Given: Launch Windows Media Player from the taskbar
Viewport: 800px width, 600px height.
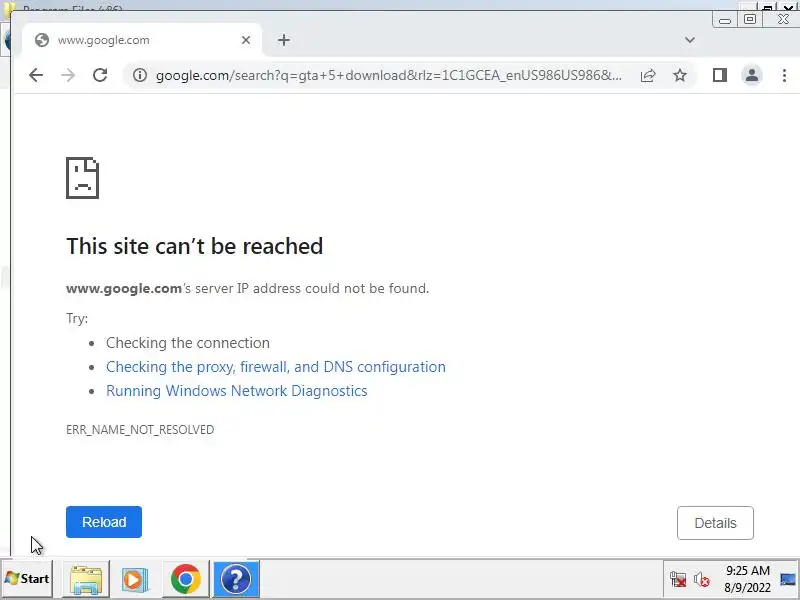Looking at the screenshot, I should [135, 579].
